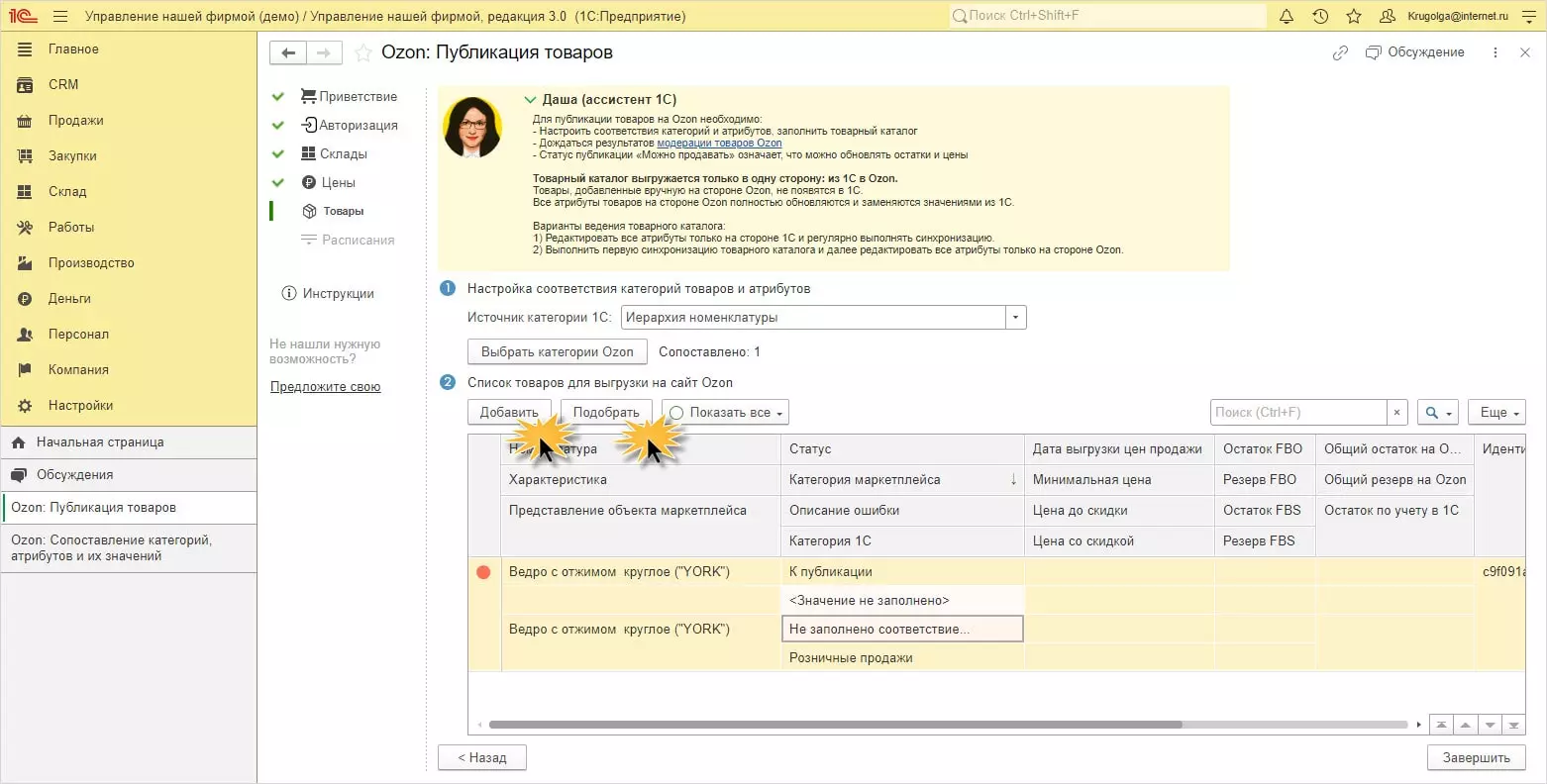Image resolution: width=1547 pixels, height=784 pixels.
Task: Click the red status dot in product row
Action: (x=483, y=572)
